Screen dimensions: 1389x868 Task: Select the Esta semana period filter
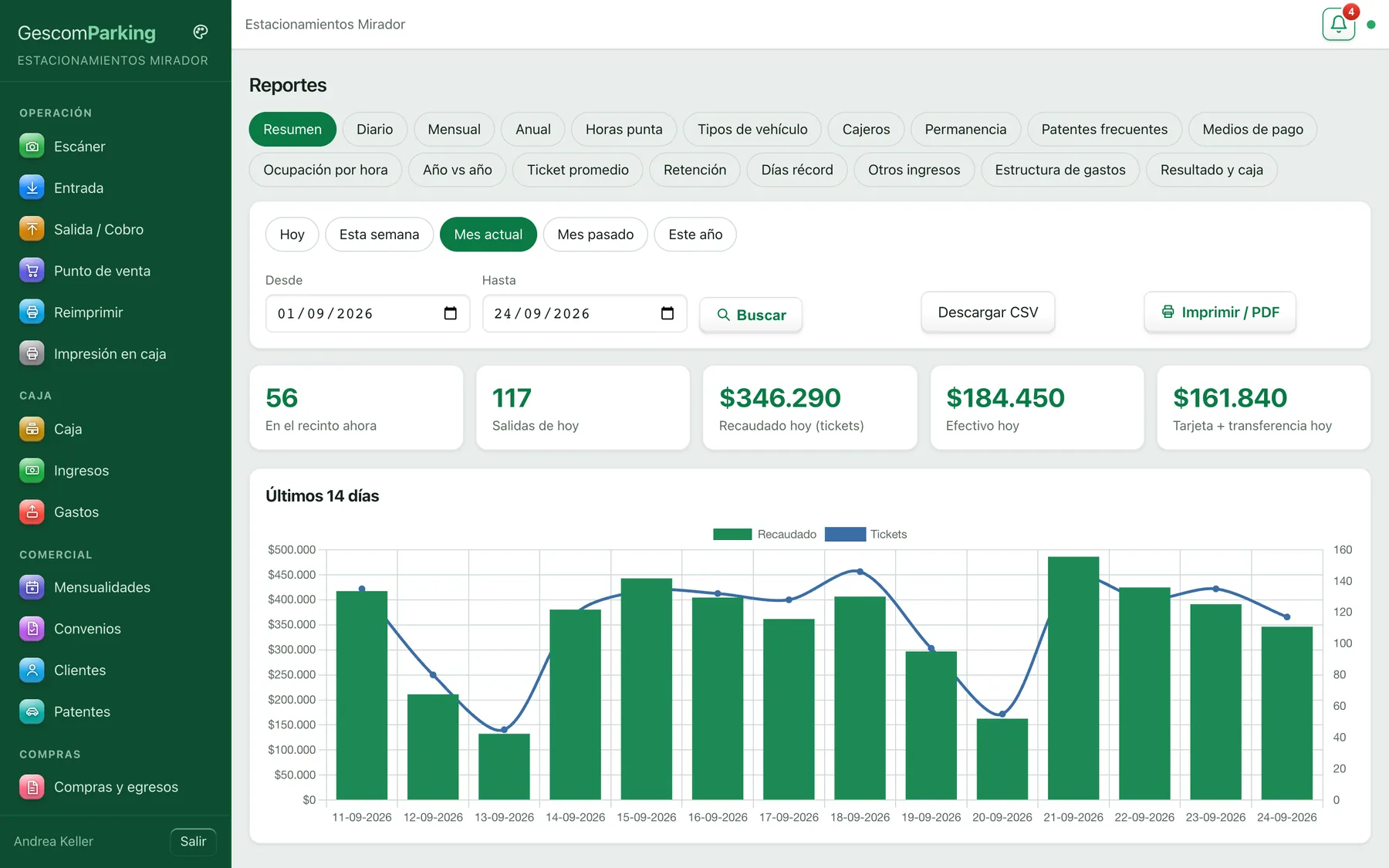click(379, 235)
